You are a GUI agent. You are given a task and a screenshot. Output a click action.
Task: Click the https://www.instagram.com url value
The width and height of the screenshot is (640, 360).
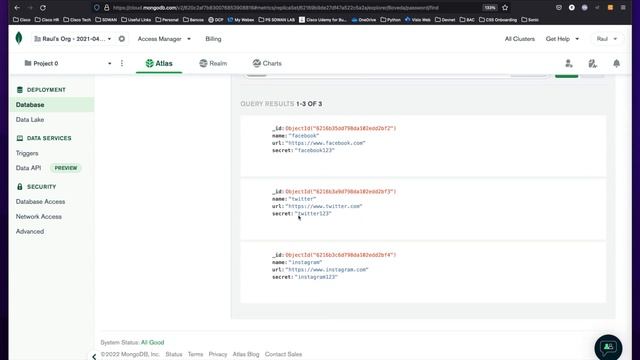pyautogui.click(x=327, y=269)
